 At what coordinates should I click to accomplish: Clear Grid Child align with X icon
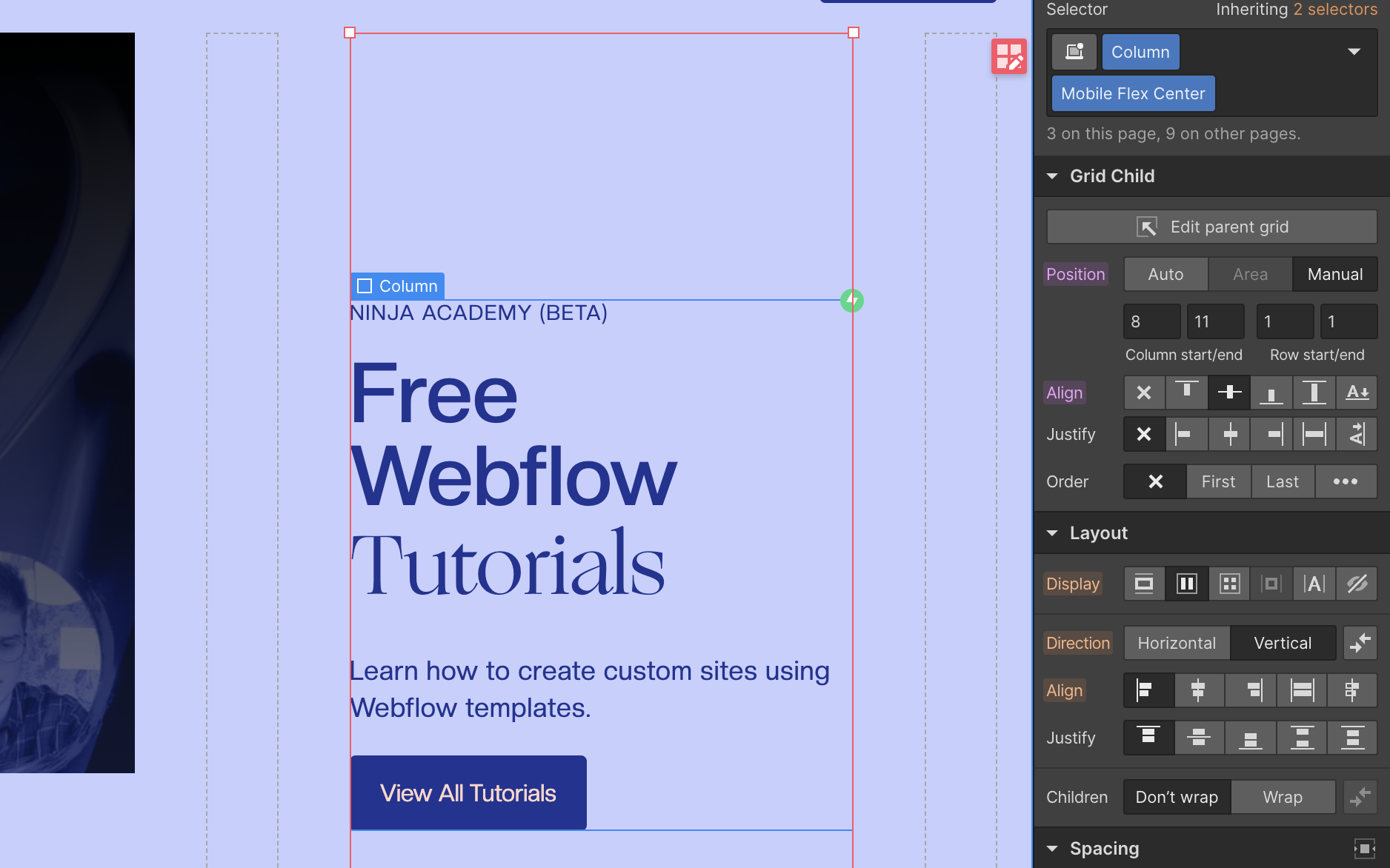coord(1144,393)
